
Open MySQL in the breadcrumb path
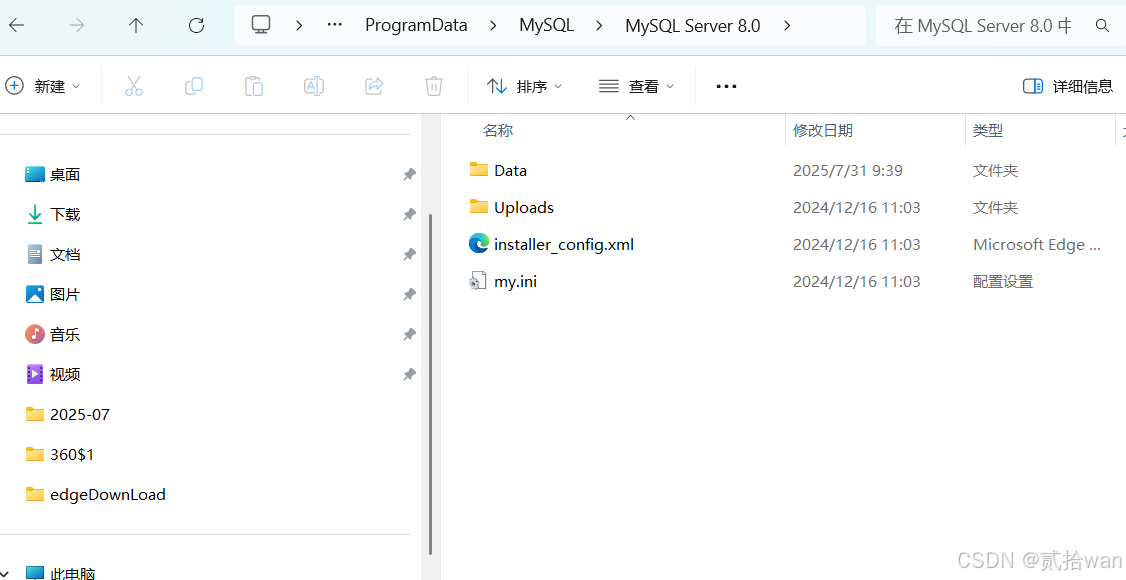[546, 26]
